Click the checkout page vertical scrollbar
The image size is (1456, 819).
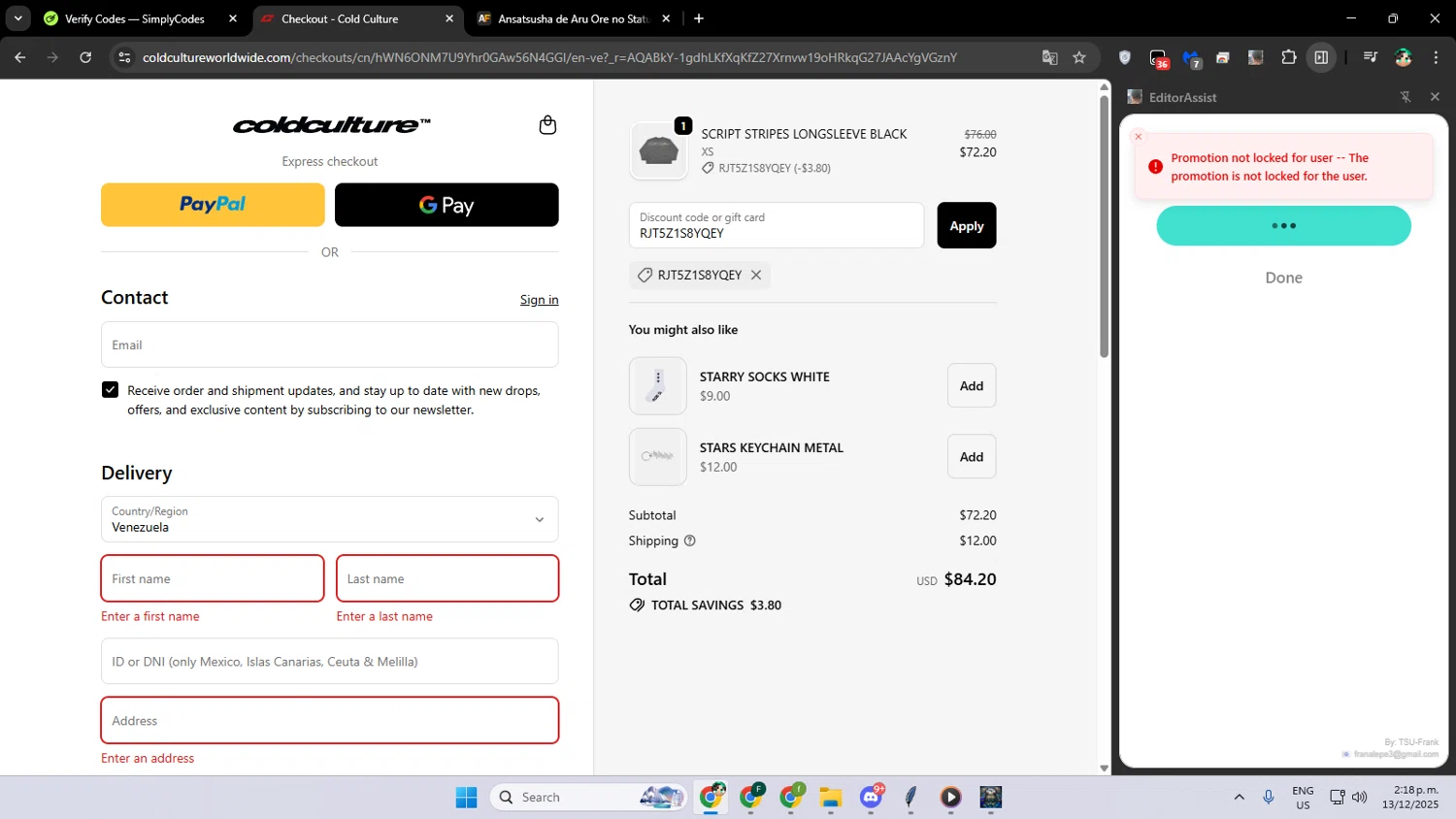(x=1104, y=227)
